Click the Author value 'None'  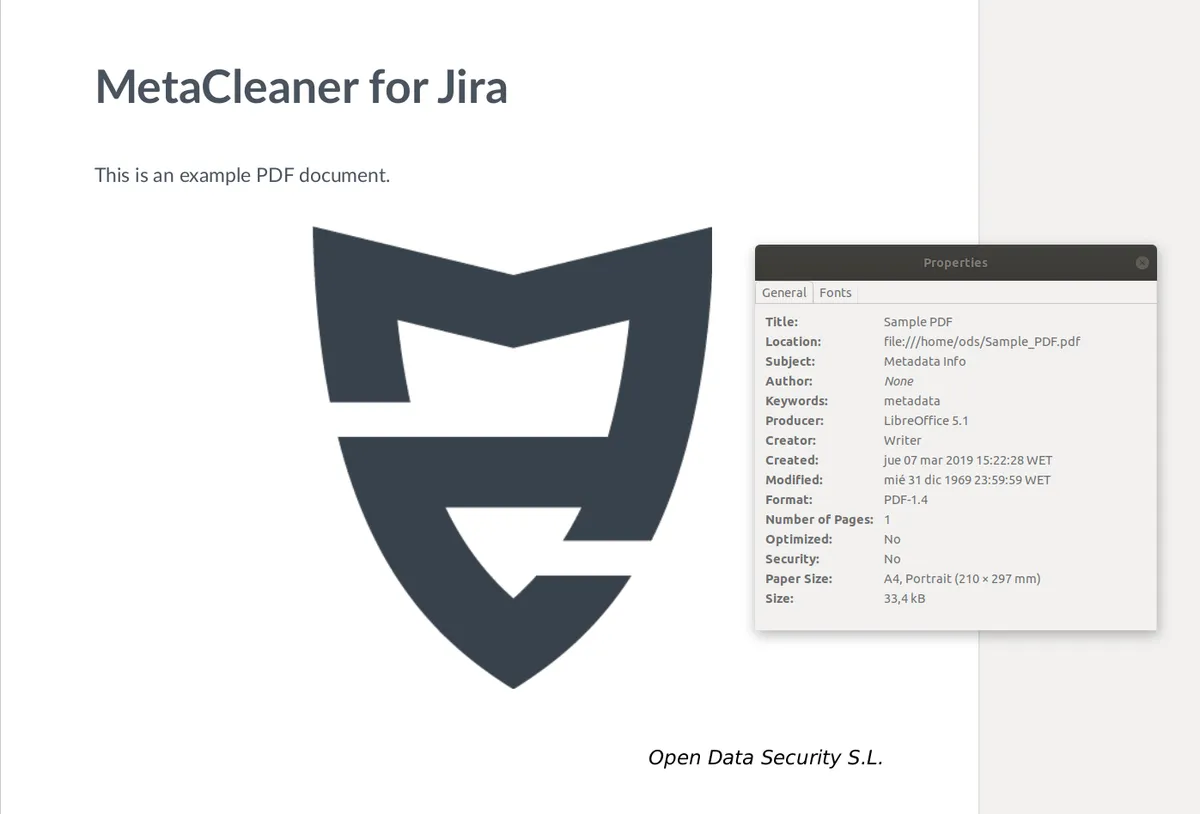coord(899,381)
